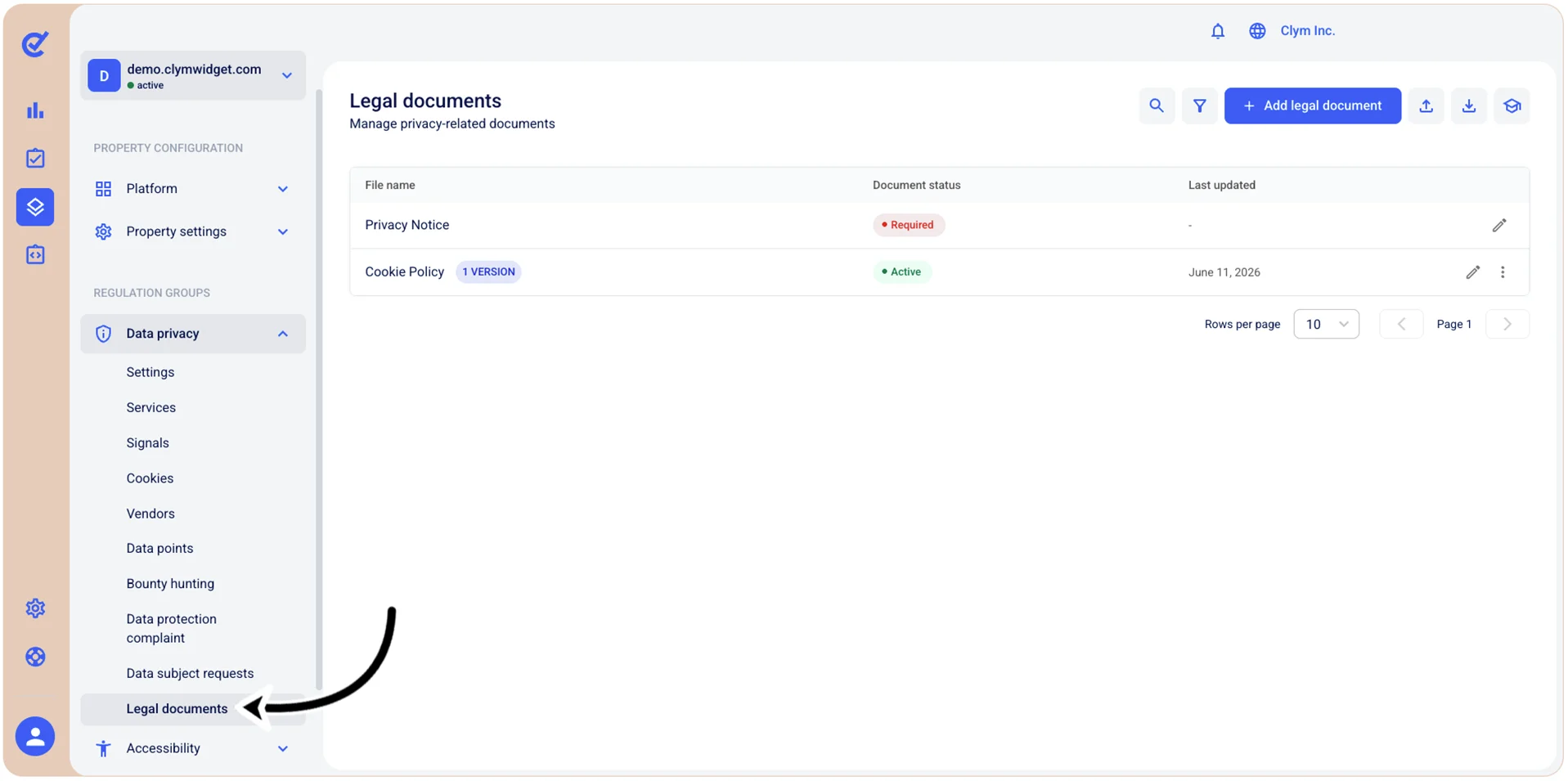Image resolution: width=1568 pixels, height=781 pixels.
Task: Edit Privacy Notice with the pencil icon
Action: coord(1498,225)
